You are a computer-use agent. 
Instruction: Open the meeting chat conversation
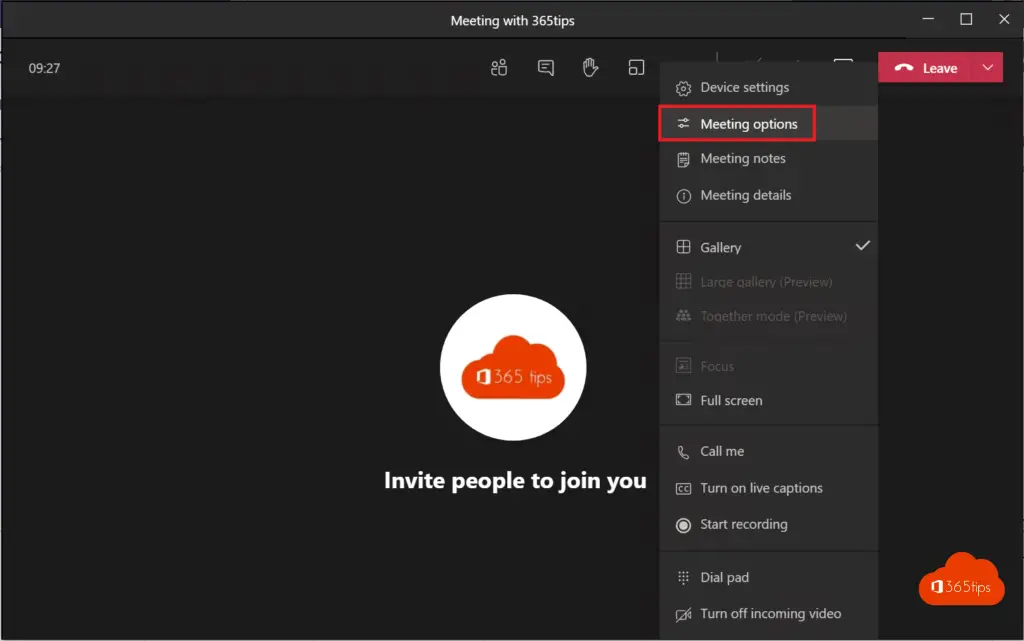coord(545,68)
